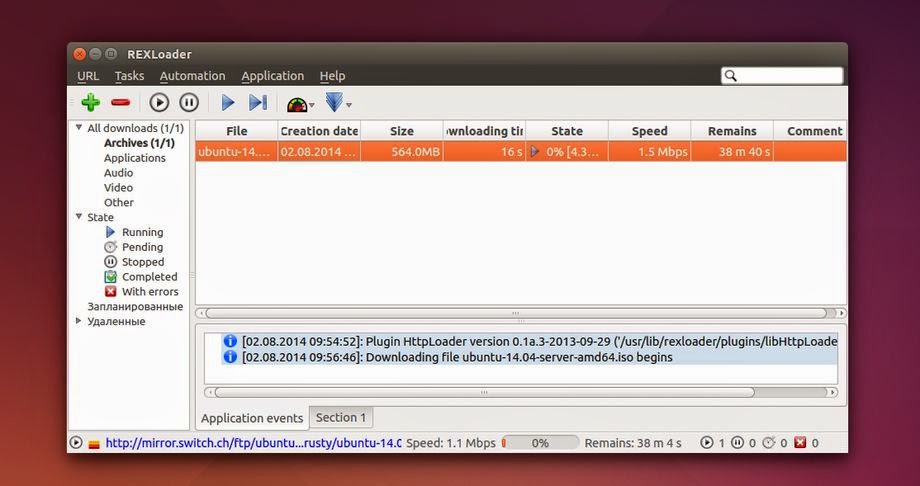The width and height of the screenshot is (920, 486).
Task: Click the blue play start selected icon
Action: [228, 103]
